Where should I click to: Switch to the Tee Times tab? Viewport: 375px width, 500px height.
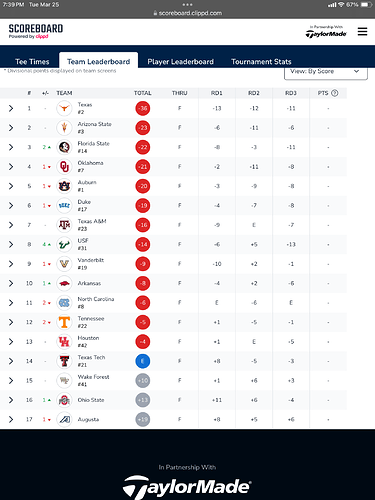[x=32, y=62]
